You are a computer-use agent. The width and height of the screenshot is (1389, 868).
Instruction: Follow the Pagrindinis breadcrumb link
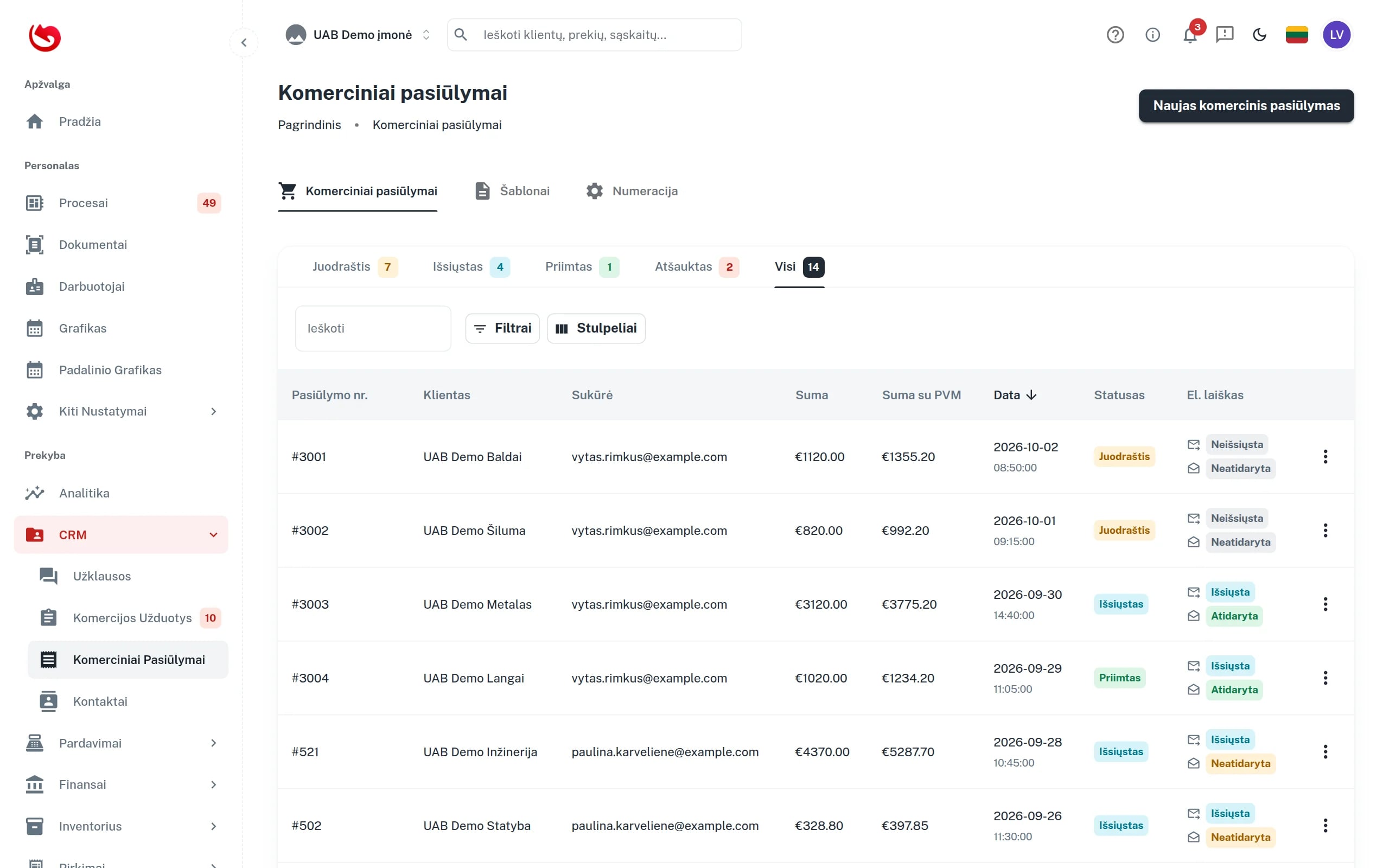click(x=309, y=125)
